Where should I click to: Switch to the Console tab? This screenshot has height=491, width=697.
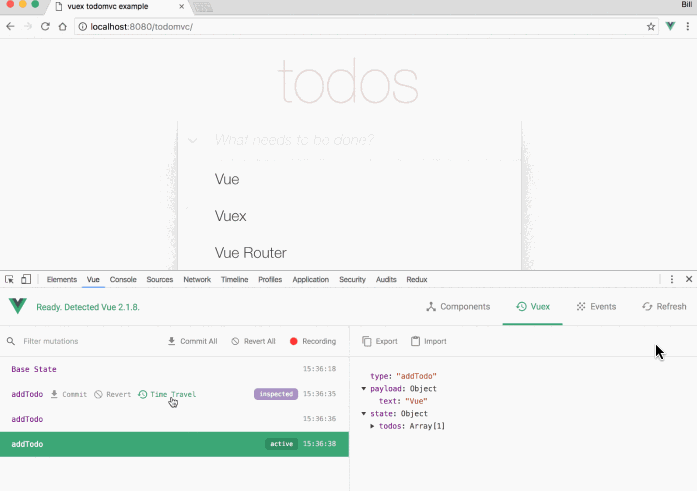pyautogui.click(x=123, y=279)
